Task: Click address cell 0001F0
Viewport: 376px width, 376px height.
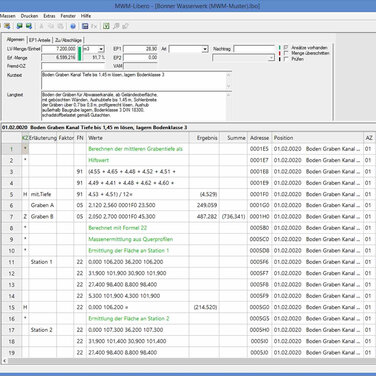Action: point(259,194)
